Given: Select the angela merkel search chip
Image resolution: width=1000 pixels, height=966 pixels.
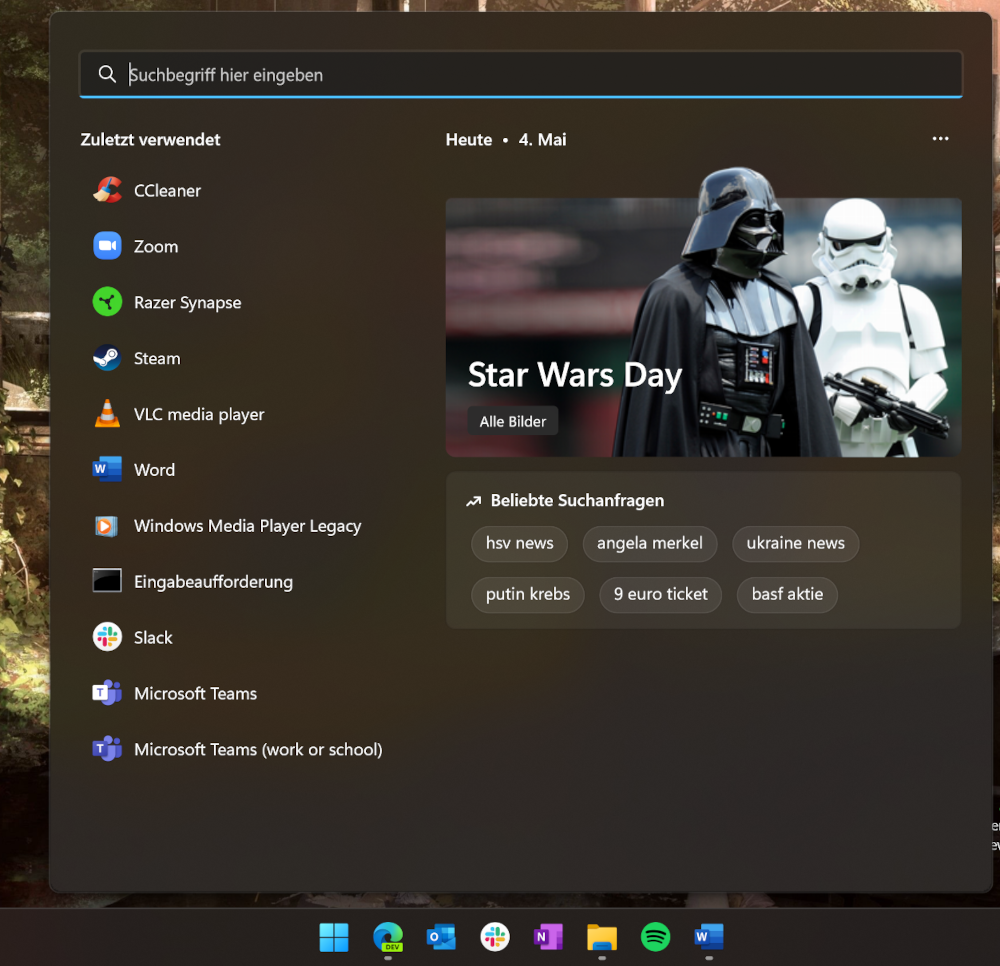Looking at the screenshot, I should coord(650,543).
